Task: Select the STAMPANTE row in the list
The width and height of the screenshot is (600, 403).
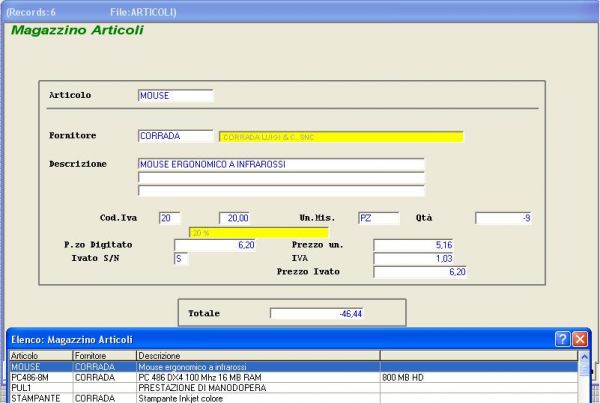Action: (293, 398)
